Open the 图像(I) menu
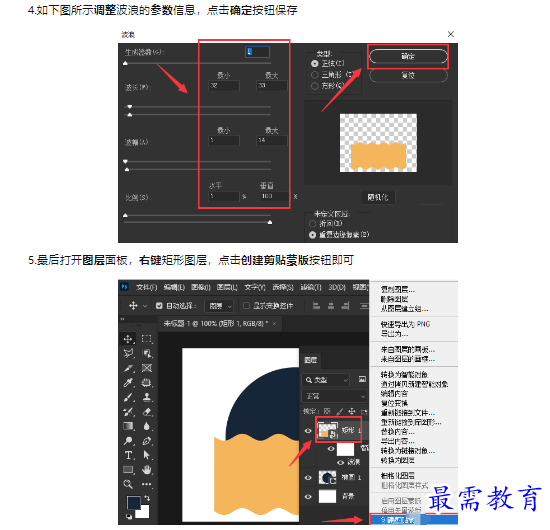The image size is (550, 530). [x=201, y=287]
